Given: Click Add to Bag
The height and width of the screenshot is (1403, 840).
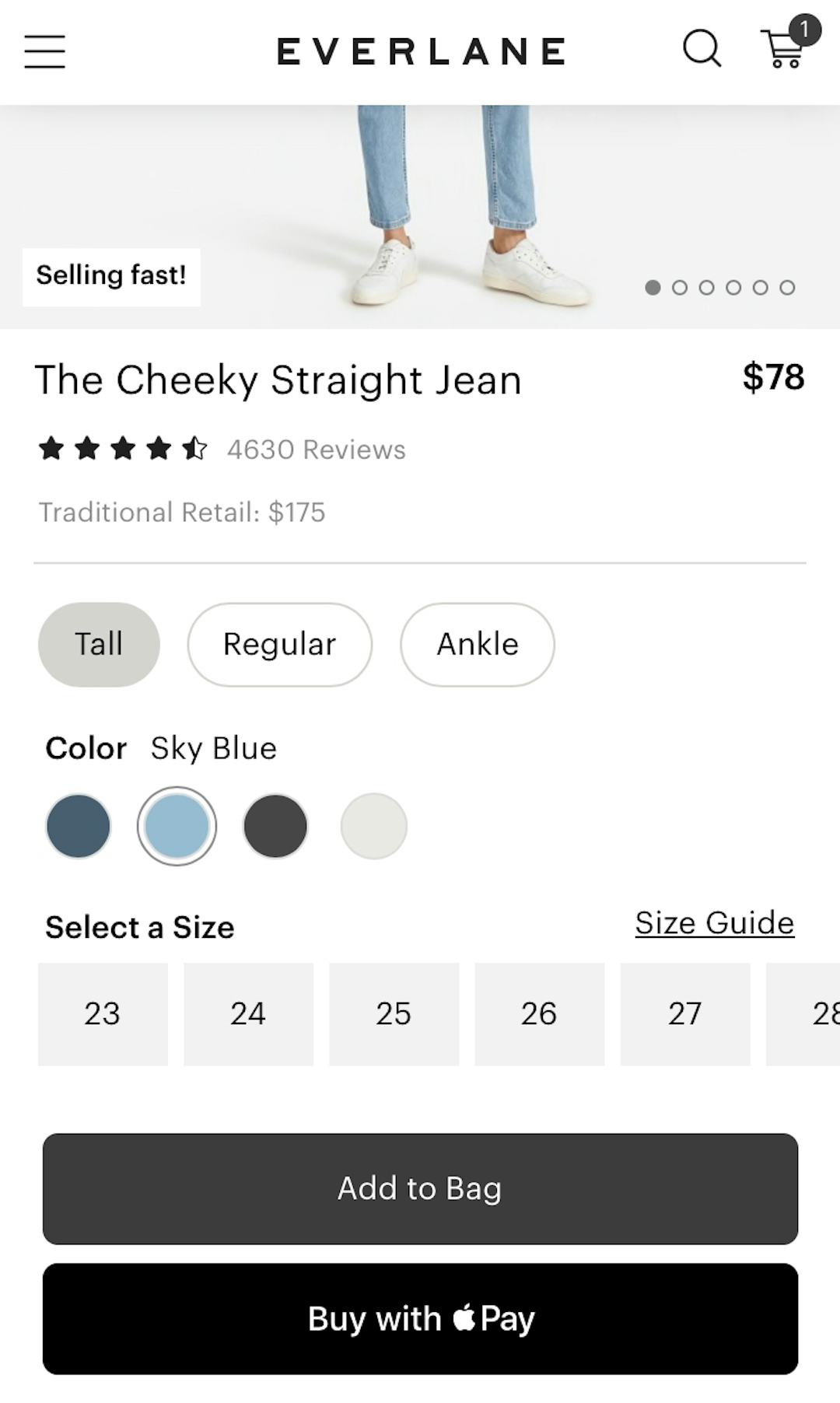Looking at the screenshot, I should (420, 1188).
